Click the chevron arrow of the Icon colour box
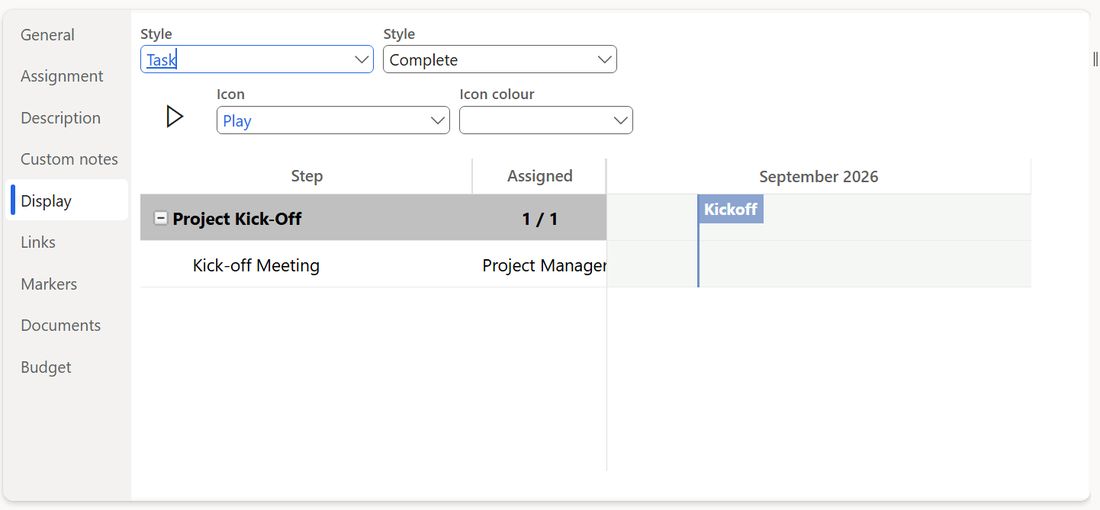Screen dimensions: 1100x510 620,121
